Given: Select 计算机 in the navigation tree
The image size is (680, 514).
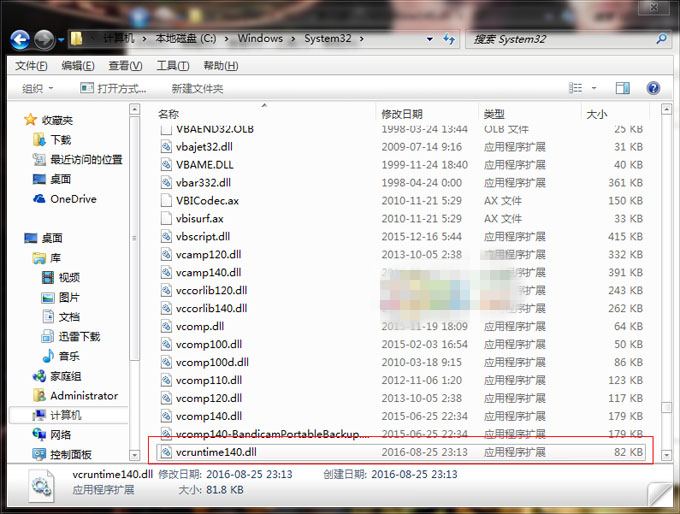Looking at the screenshot, I should [x=65, y=415].
